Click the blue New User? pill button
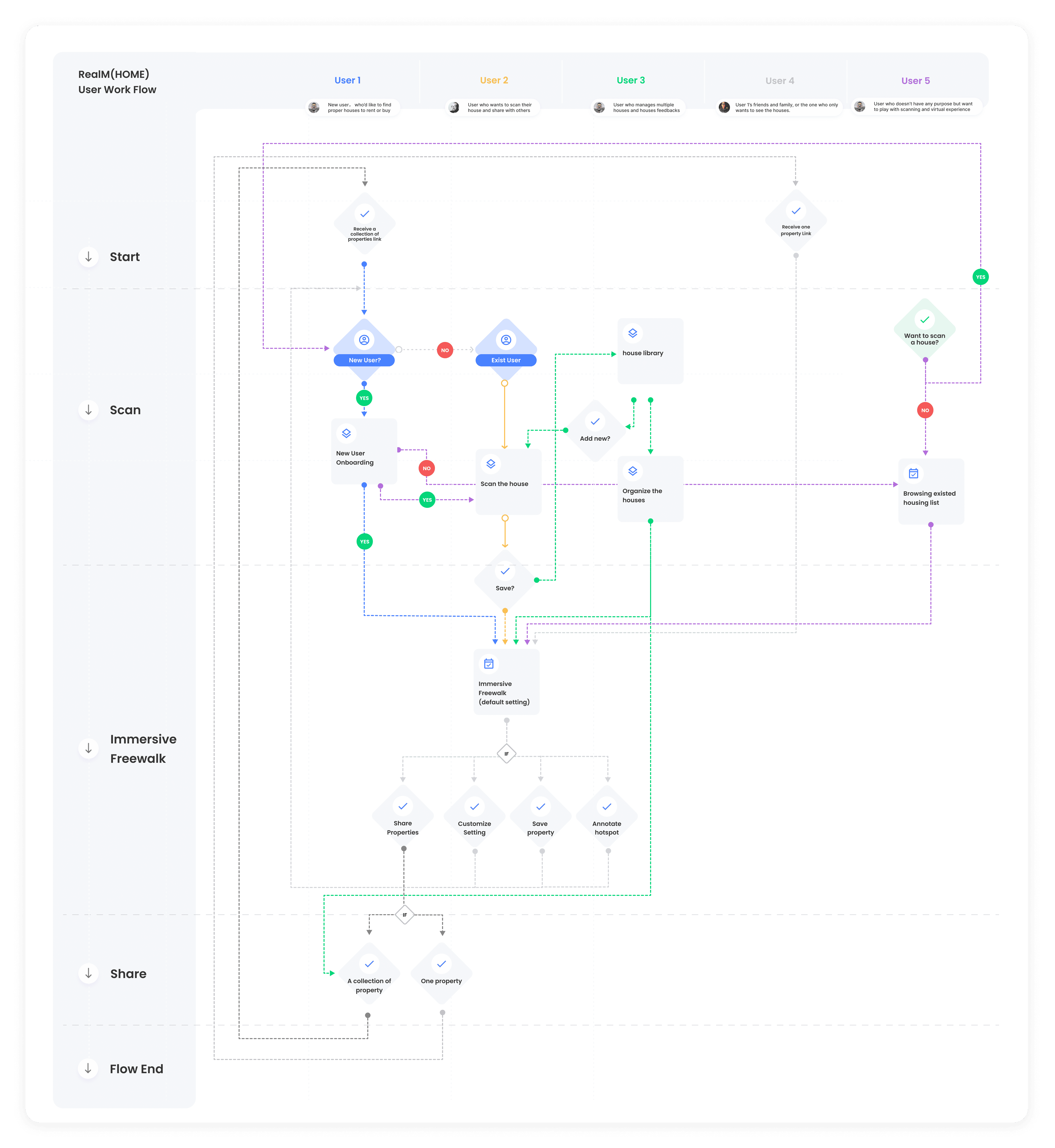The height and width of the screenshot is (1148, 1055). click(364, 360)
